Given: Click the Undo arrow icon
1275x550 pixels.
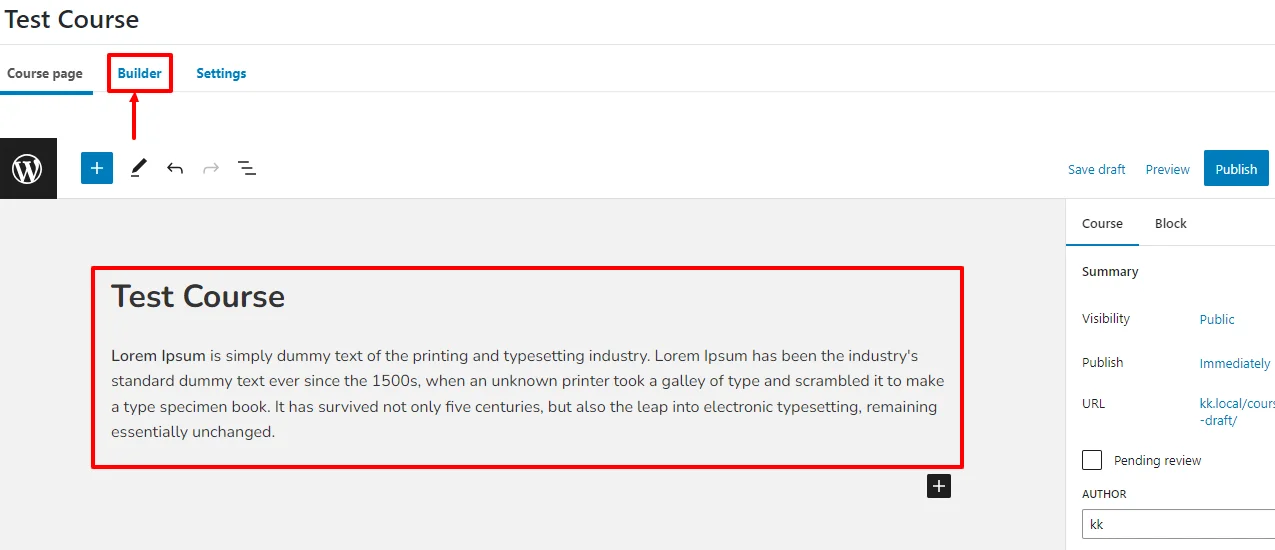Looking at the screenshot, I should point(175,168).
